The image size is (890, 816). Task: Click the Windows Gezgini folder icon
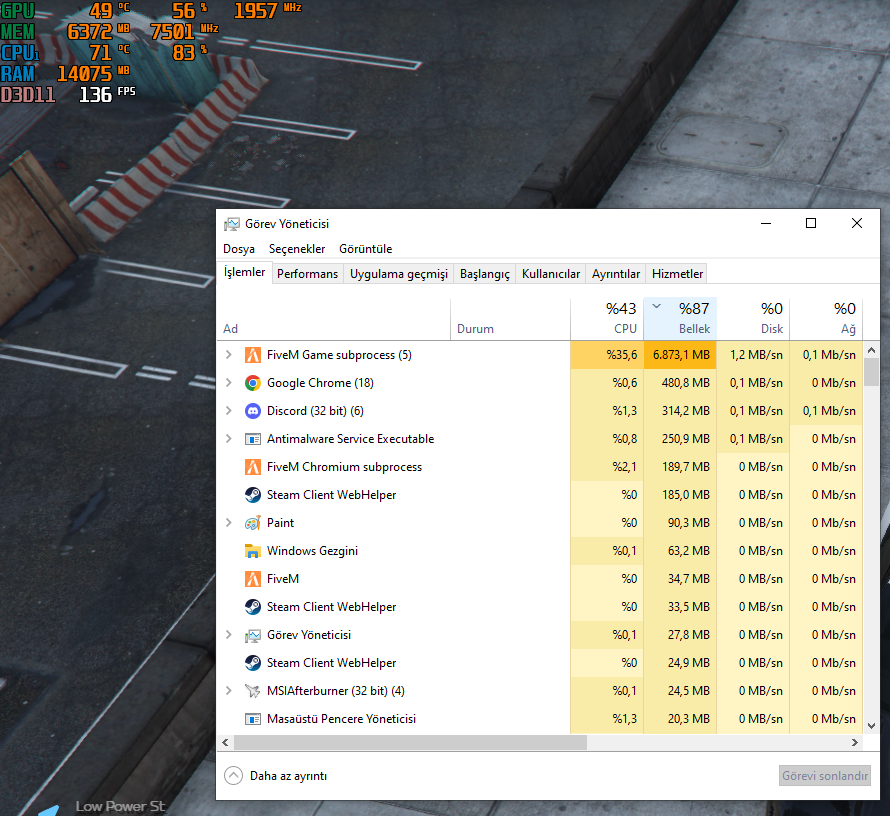[x=253, y=551]
